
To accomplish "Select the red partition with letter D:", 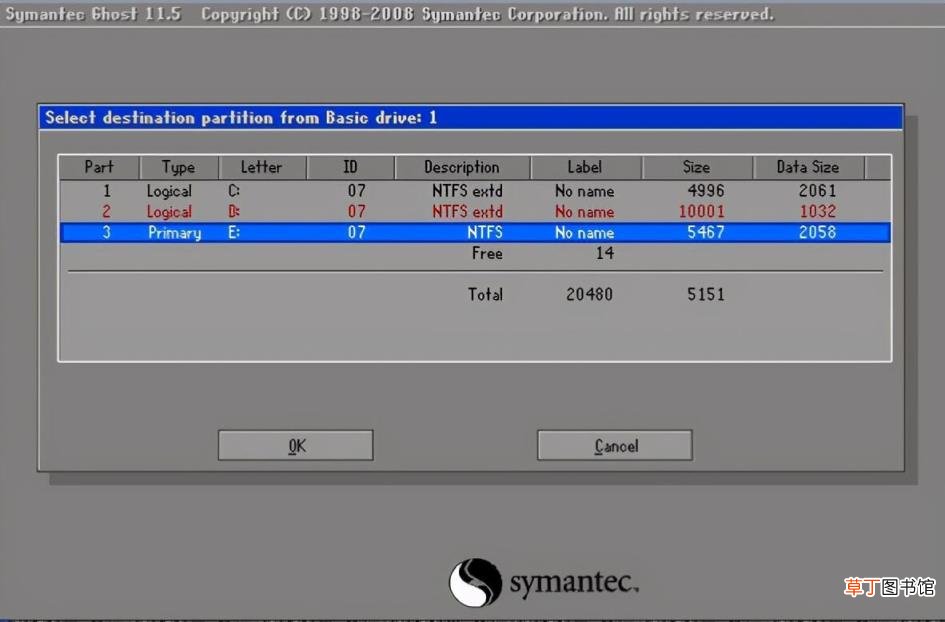I will pos(475,212).
